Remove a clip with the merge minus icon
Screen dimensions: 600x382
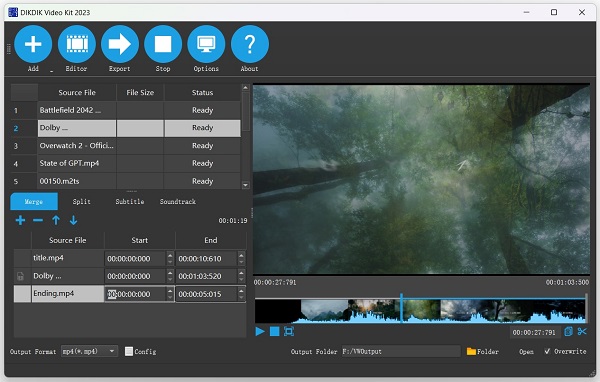coord(38,220)
